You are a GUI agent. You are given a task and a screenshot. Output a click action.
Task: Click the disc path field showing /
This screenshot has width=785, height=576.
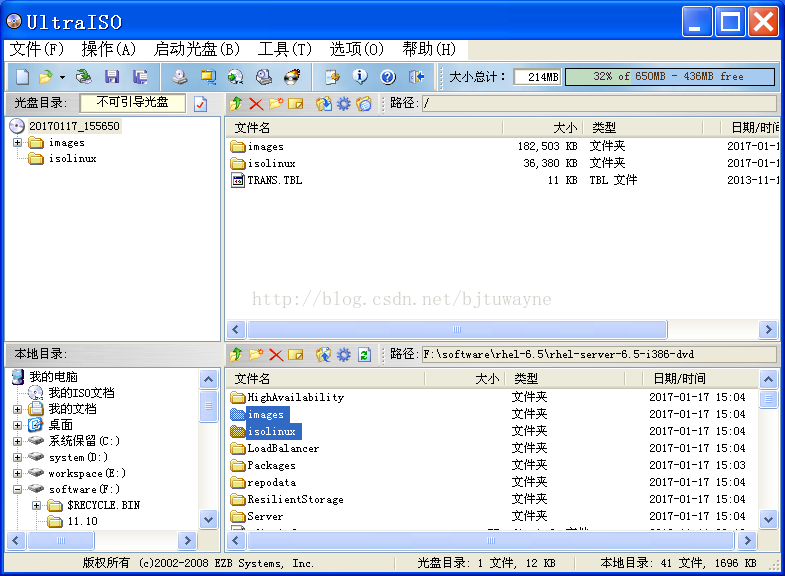[x=599, y=104]
